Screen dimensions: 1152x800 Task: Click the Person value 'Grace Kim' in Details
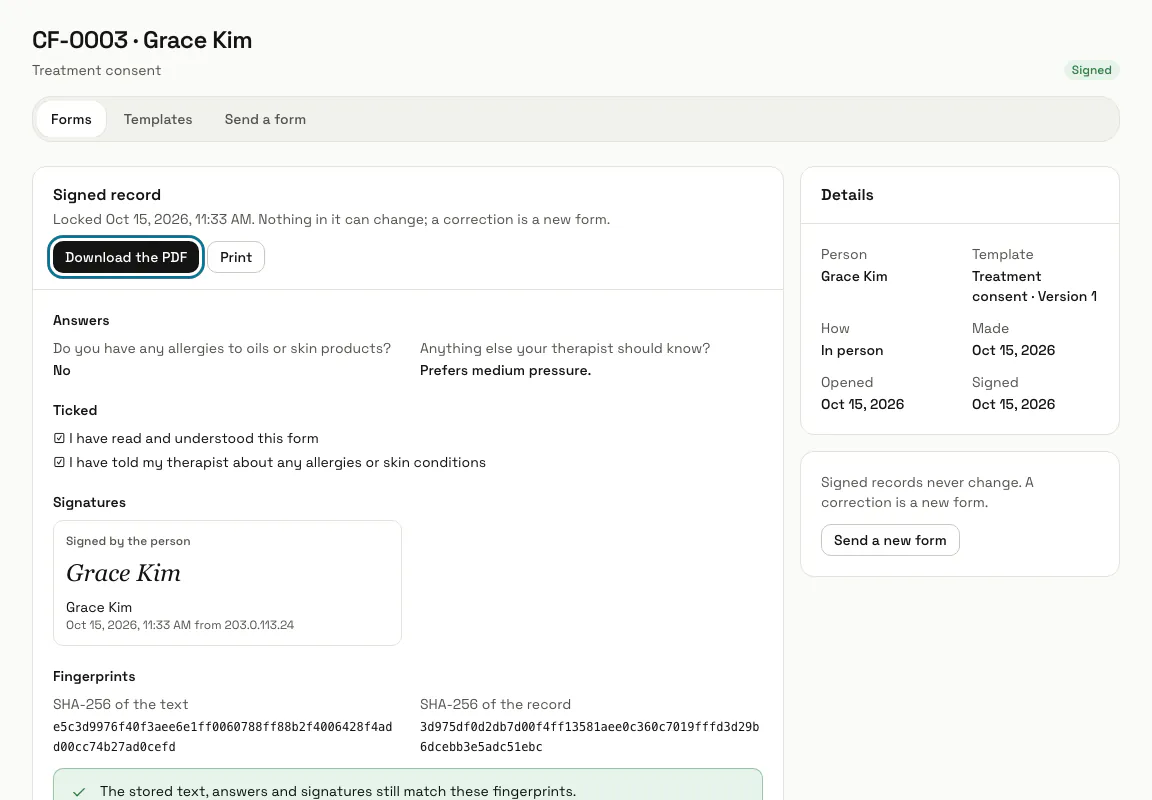(854, 276)
